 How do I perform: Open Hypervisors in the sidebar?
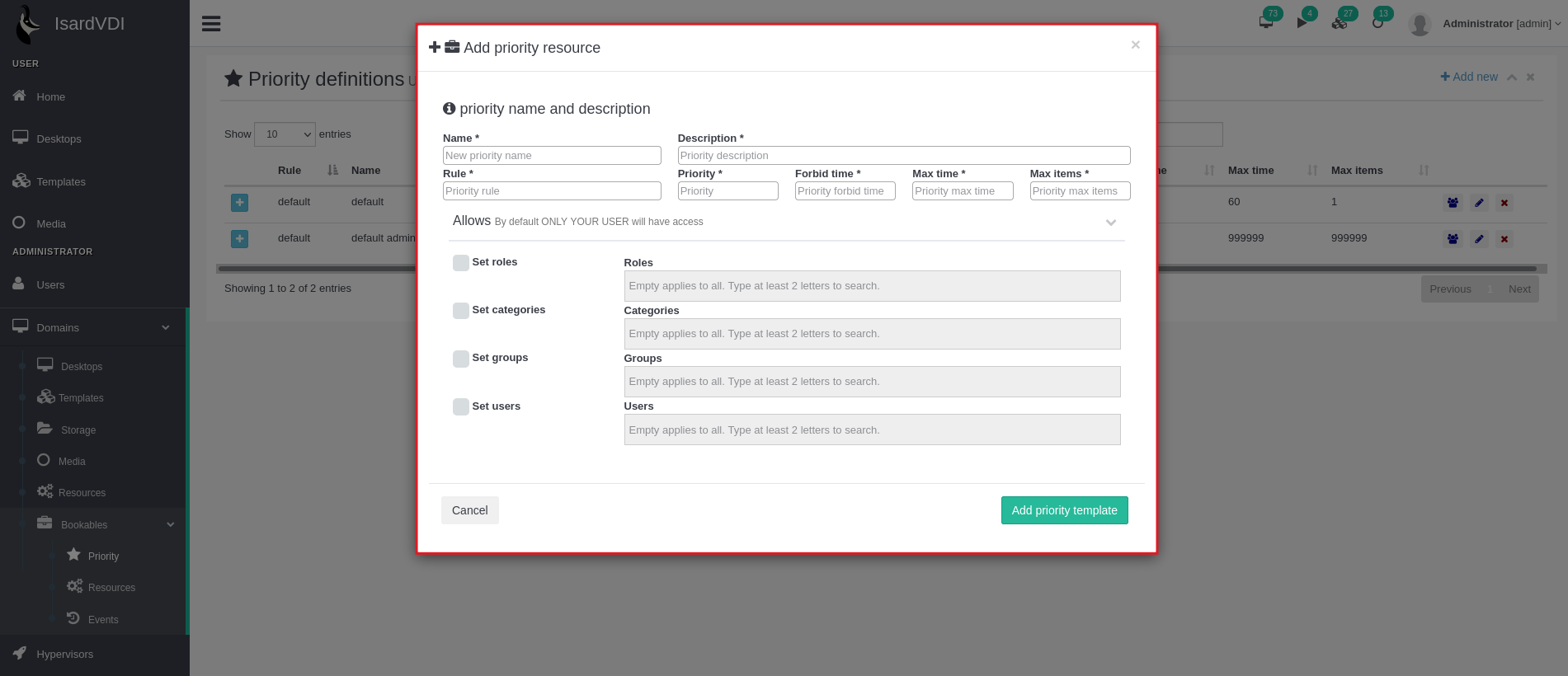(64, 655)
